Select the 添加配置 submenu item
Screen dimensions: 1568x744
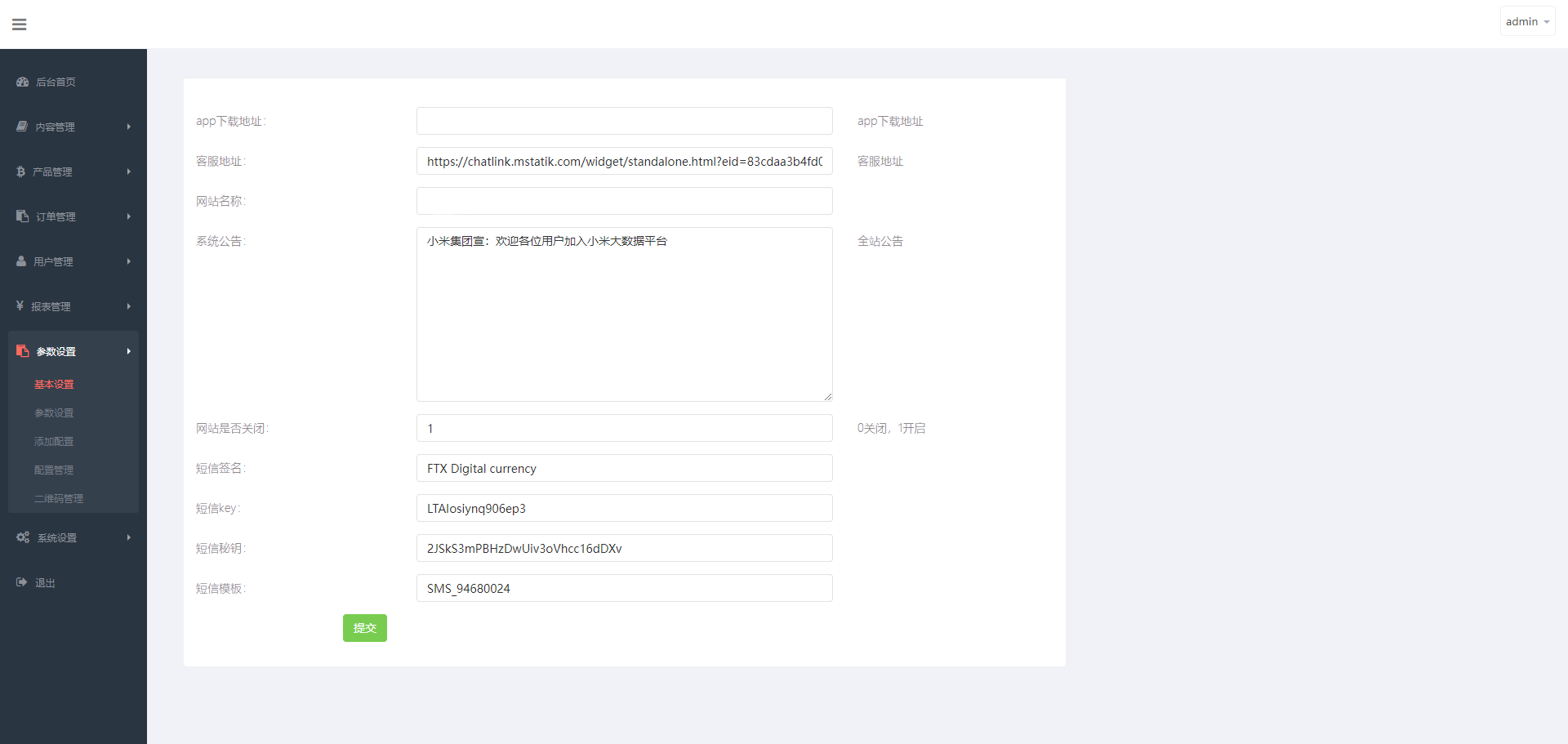54,441
